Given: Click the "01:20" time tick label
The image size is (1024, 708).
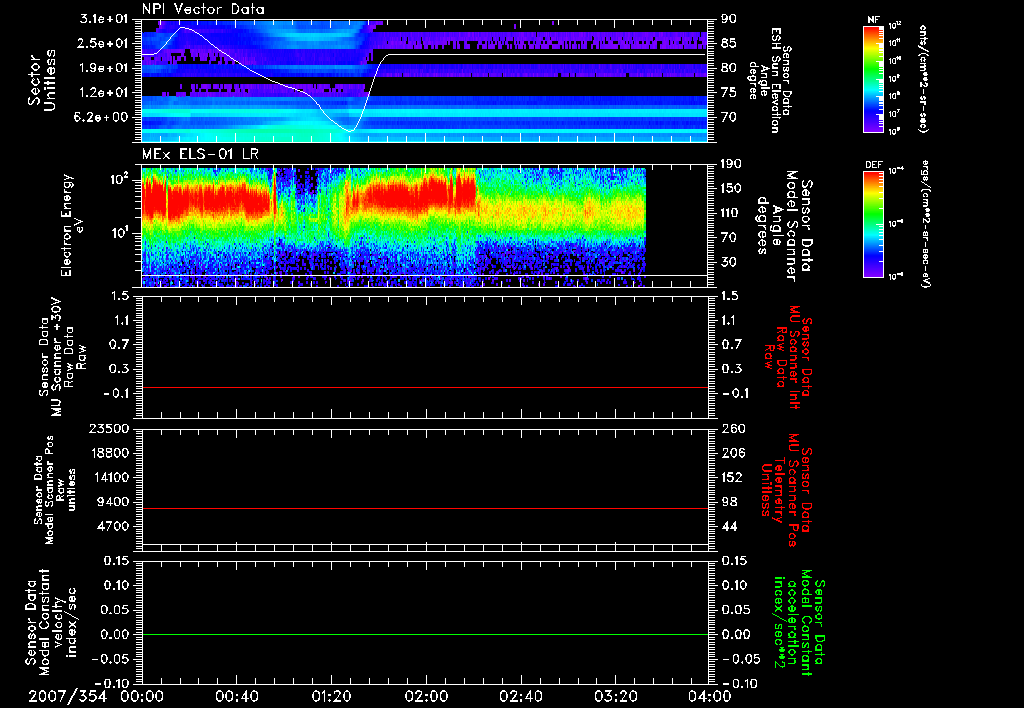Looking at the screenshot, I should 331,696.
